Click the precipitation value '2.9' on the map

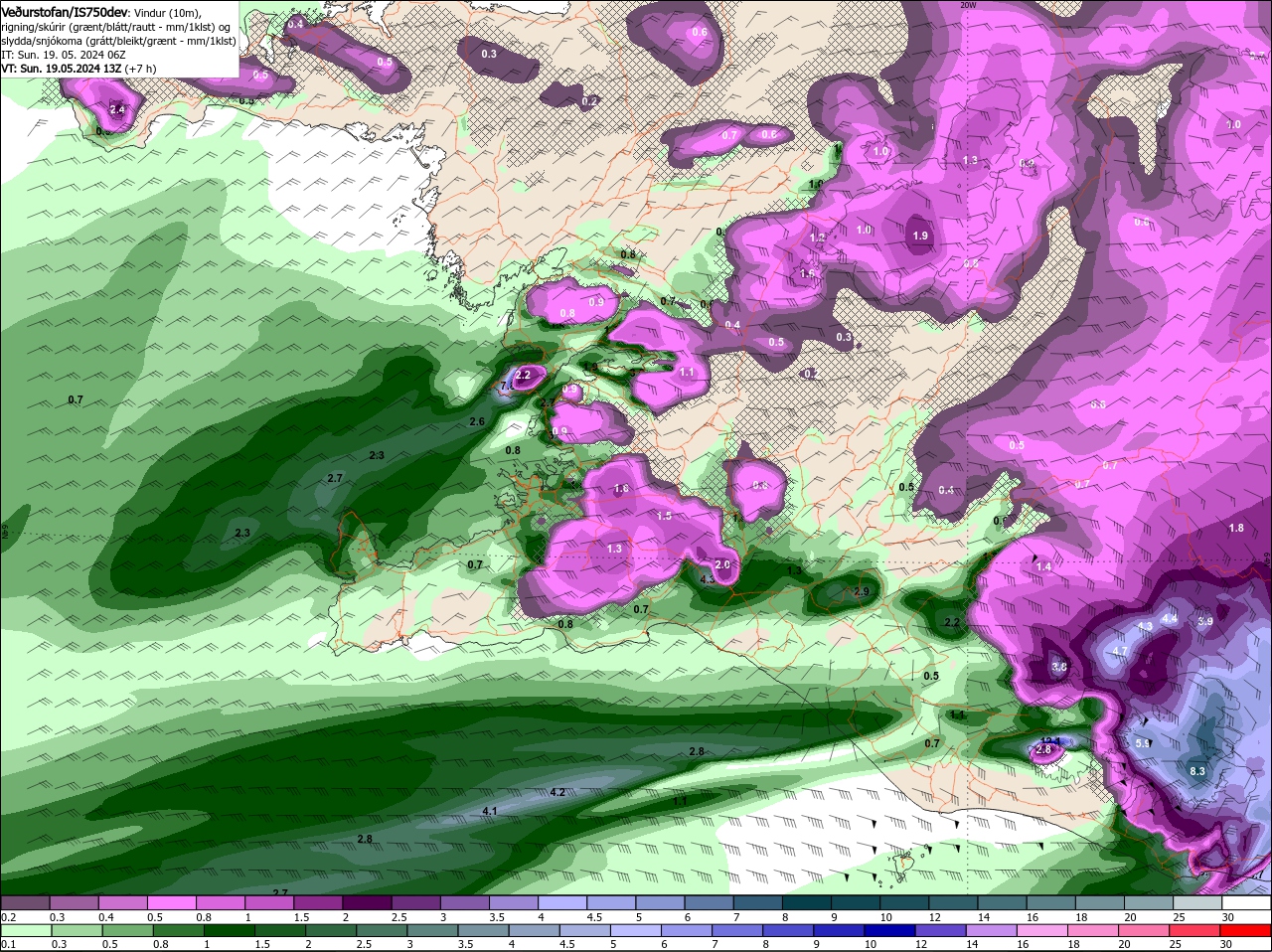pyautogui.click(x=862, y=591)
